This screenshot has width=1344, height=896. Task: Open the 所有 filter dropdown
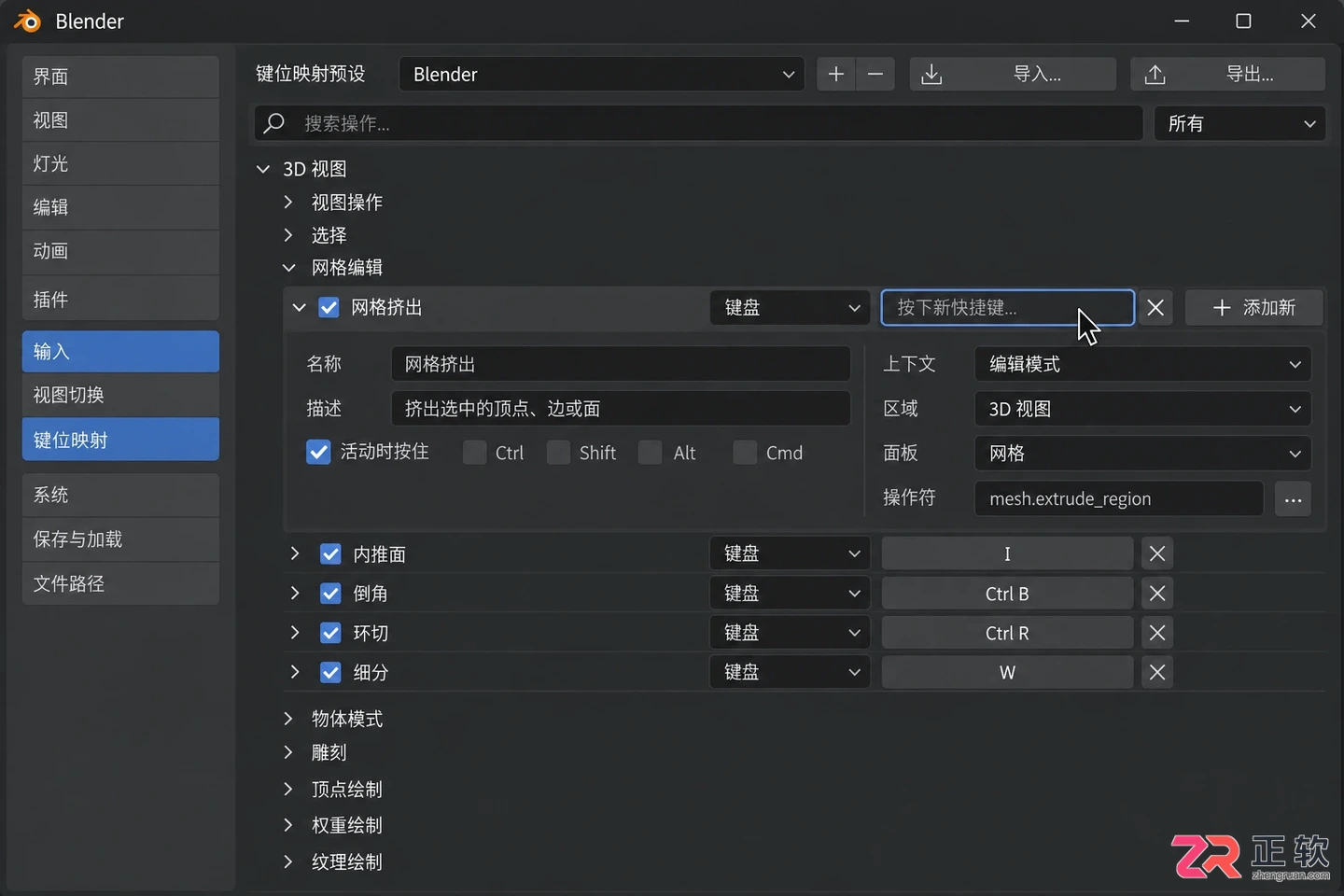click(x=1239, y=123)
